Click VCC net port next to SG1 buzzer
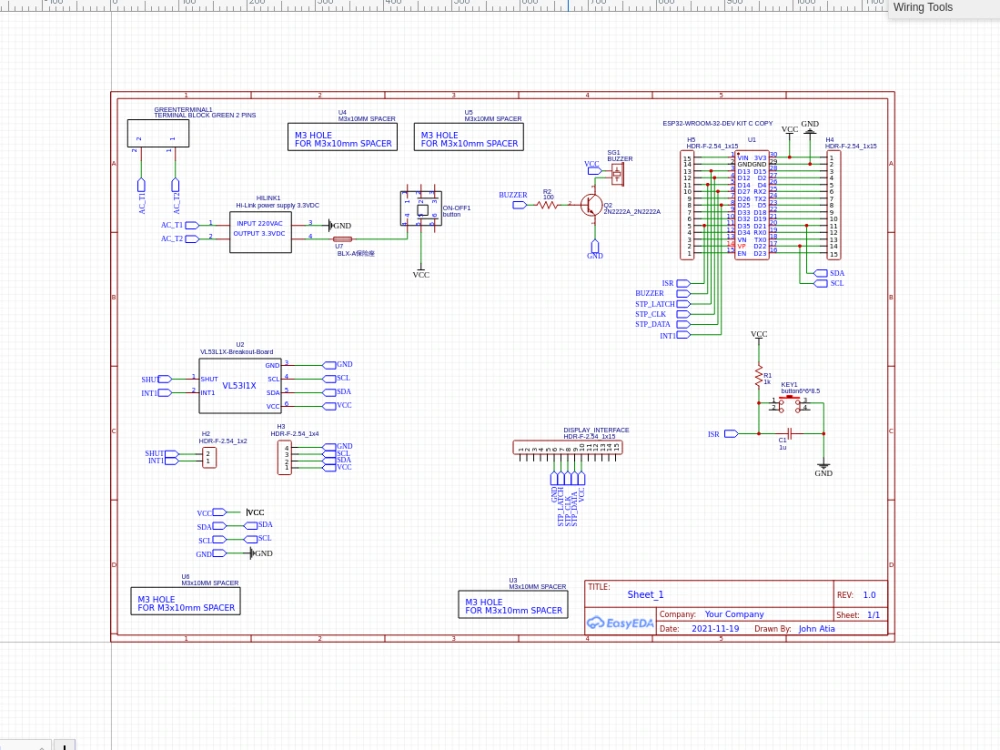The width and height of the screenshot is (1000, 750). click(593, 171)
